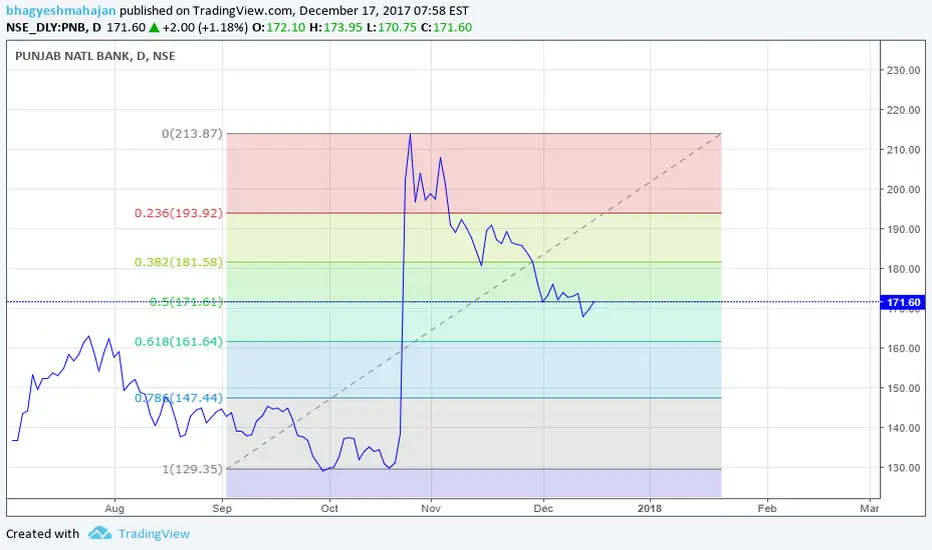932x550 pixels.
Task: Click the 171.60 current price label
Action: pyautogui.click(x=903, y=303)
